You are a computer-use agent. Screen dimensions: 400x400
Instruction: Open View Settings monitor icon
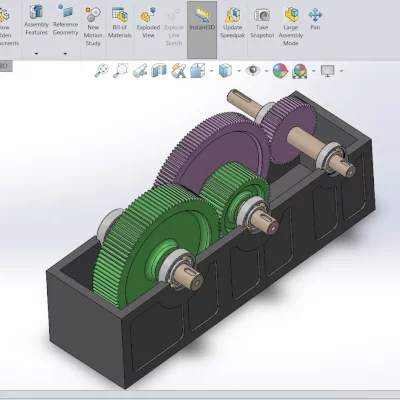click(x=327, y=71)
